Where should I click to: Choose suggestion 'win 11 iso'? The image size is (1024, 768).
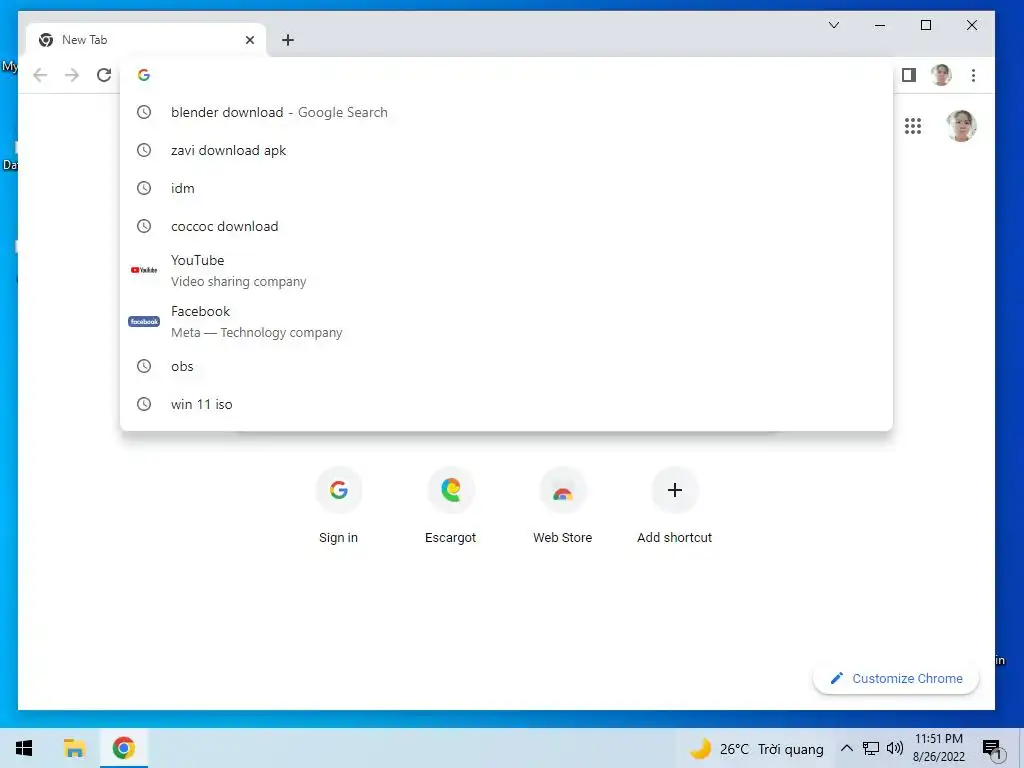point(506,404)
